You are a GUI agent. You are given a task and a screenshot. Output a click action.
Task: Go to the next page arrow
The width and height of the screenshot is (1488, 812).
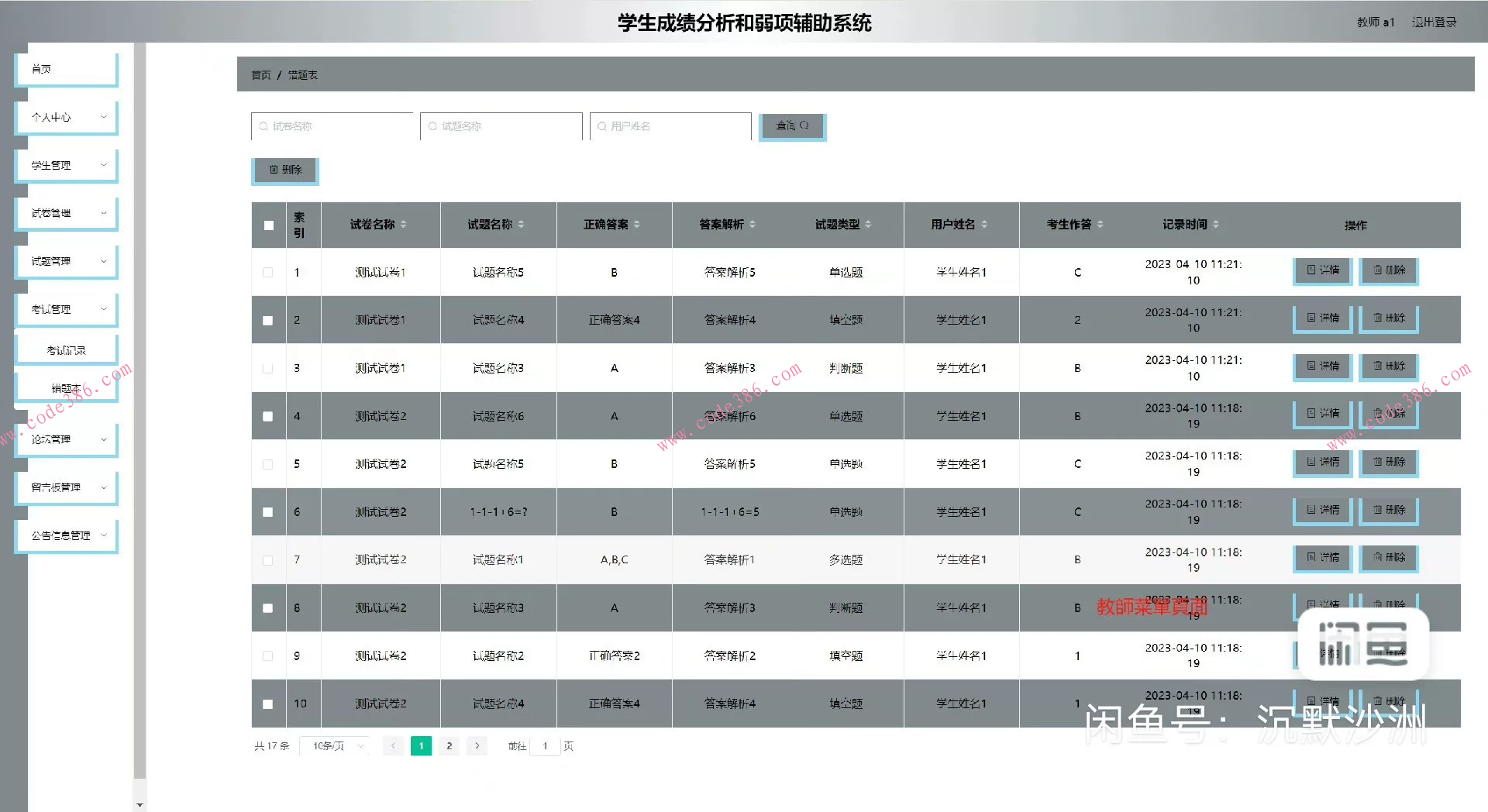(477, 746)
